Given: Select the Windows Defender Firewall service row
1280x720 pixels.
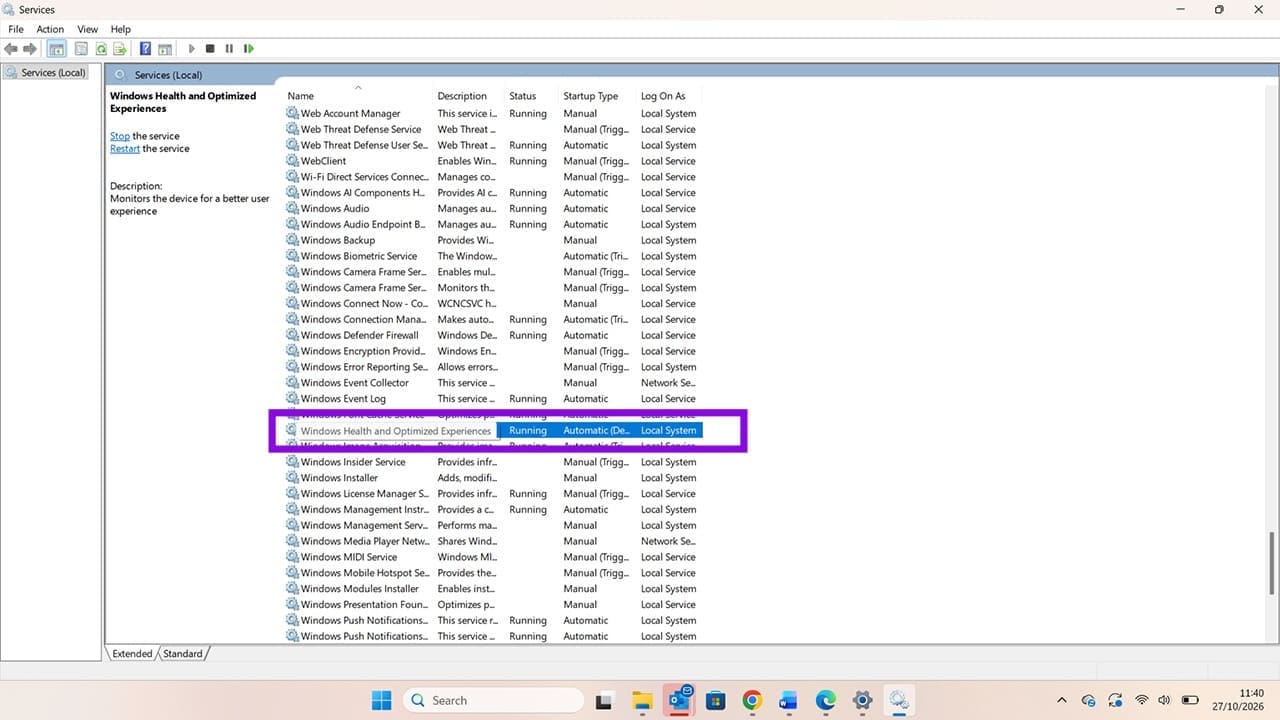Looking at the screenshot, I should 493,335.
